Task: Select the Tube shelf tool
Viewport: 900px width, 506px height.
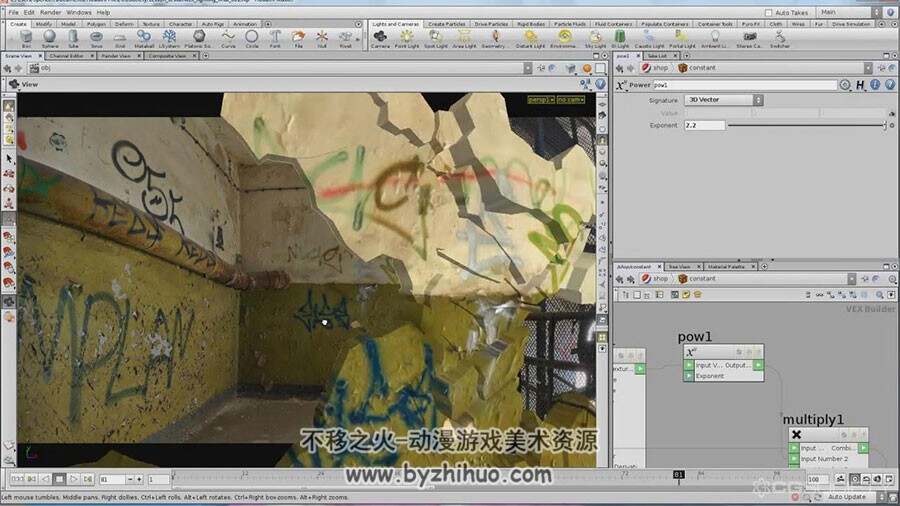Action: click(73, 39)
